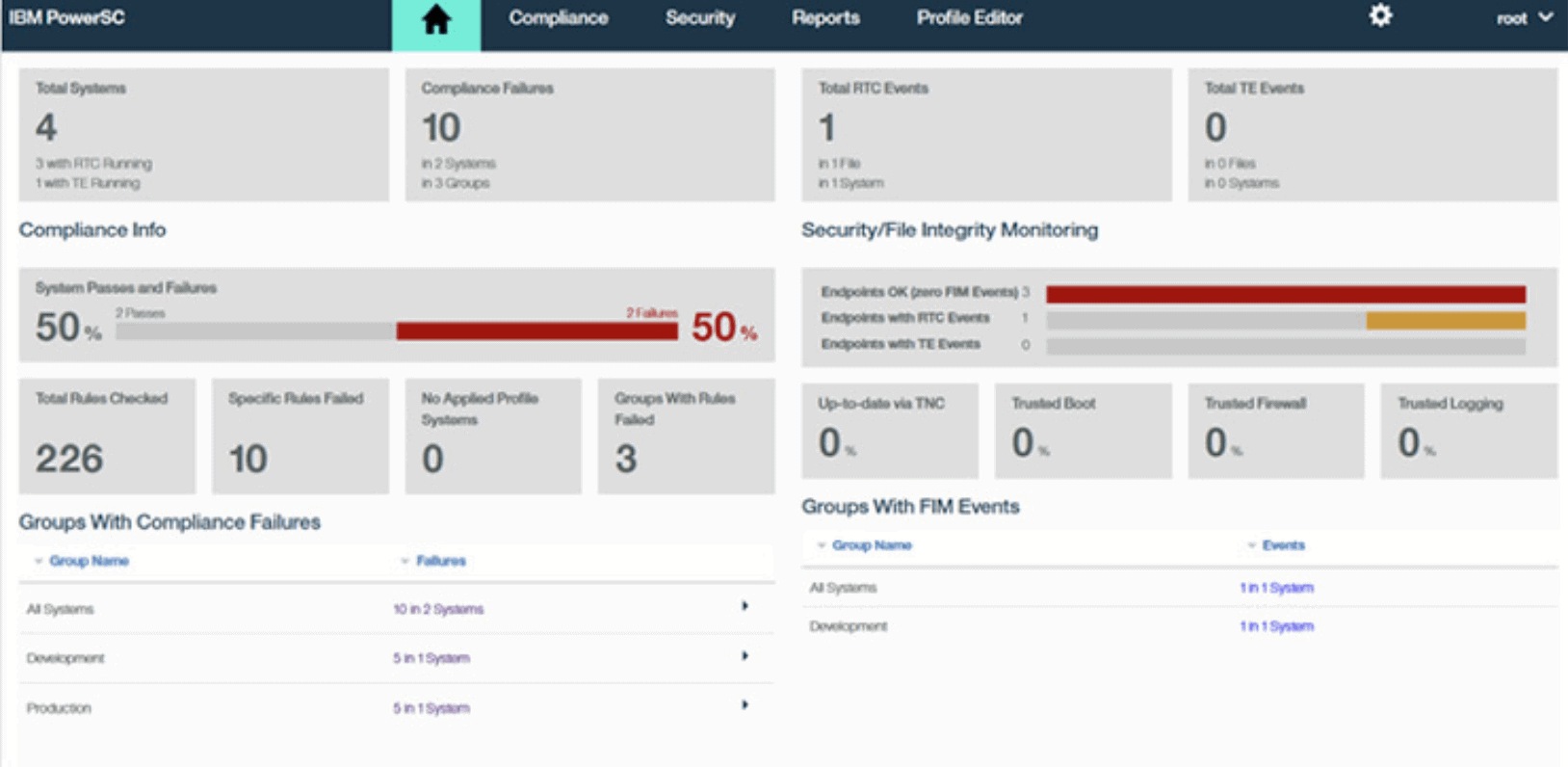Click the Trusted Logging tile
This screenshot has height=767, width=1568.
[x=1469, y=431]
